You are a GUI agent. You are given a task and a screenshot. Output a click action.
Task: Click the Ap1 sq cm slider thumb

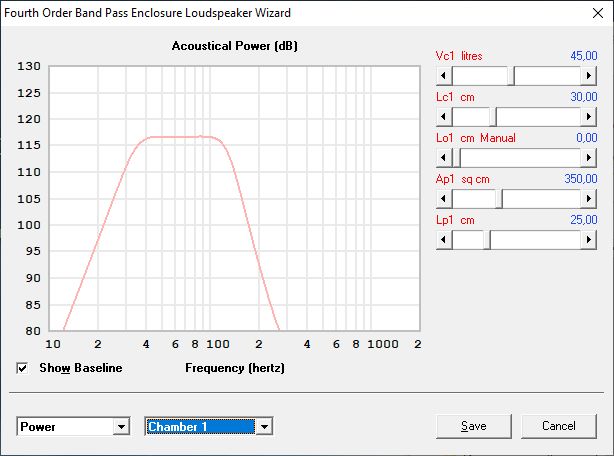point(498,199)
